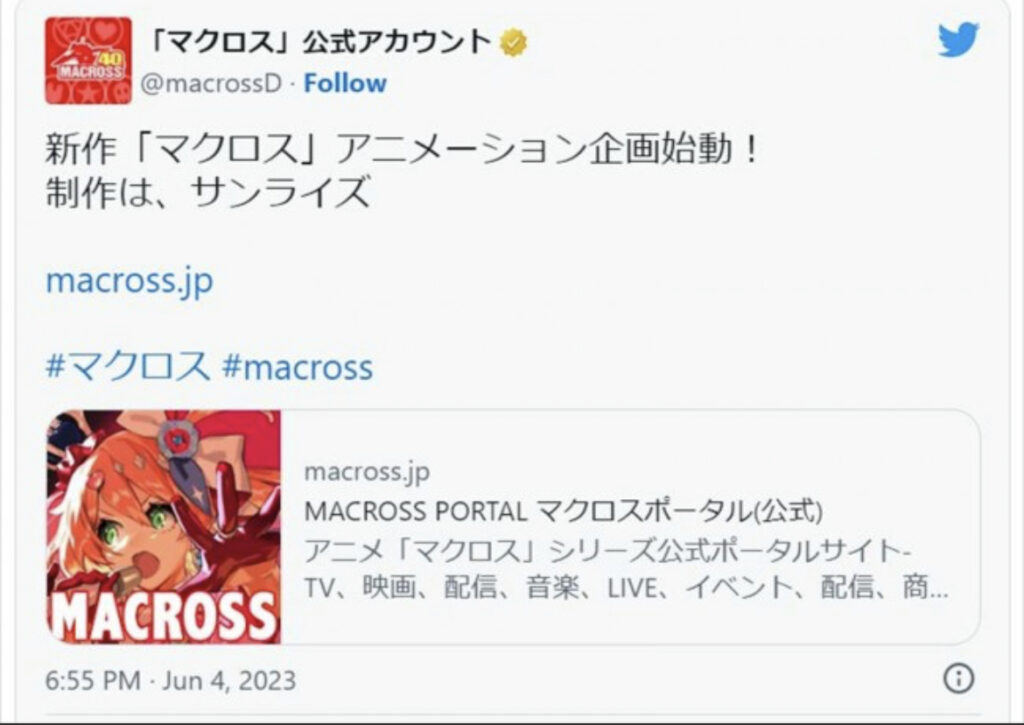Open the Macross 40th anniversary profile avatar
This screenshot has height=725, width=1024.
click(88, 61)
